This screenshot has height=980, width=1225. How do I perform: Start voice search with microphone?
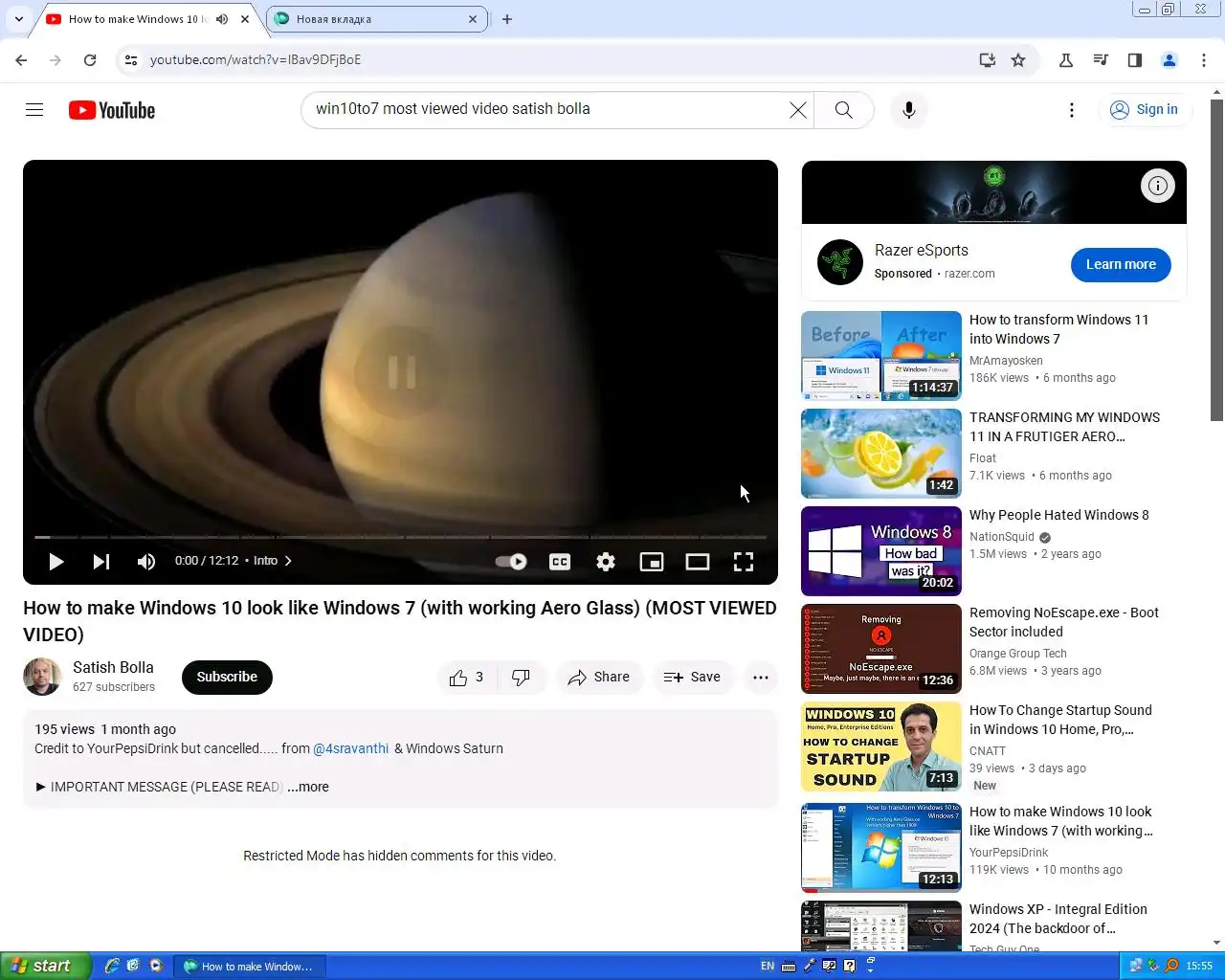pyautogui.click(x=909, y=110)
